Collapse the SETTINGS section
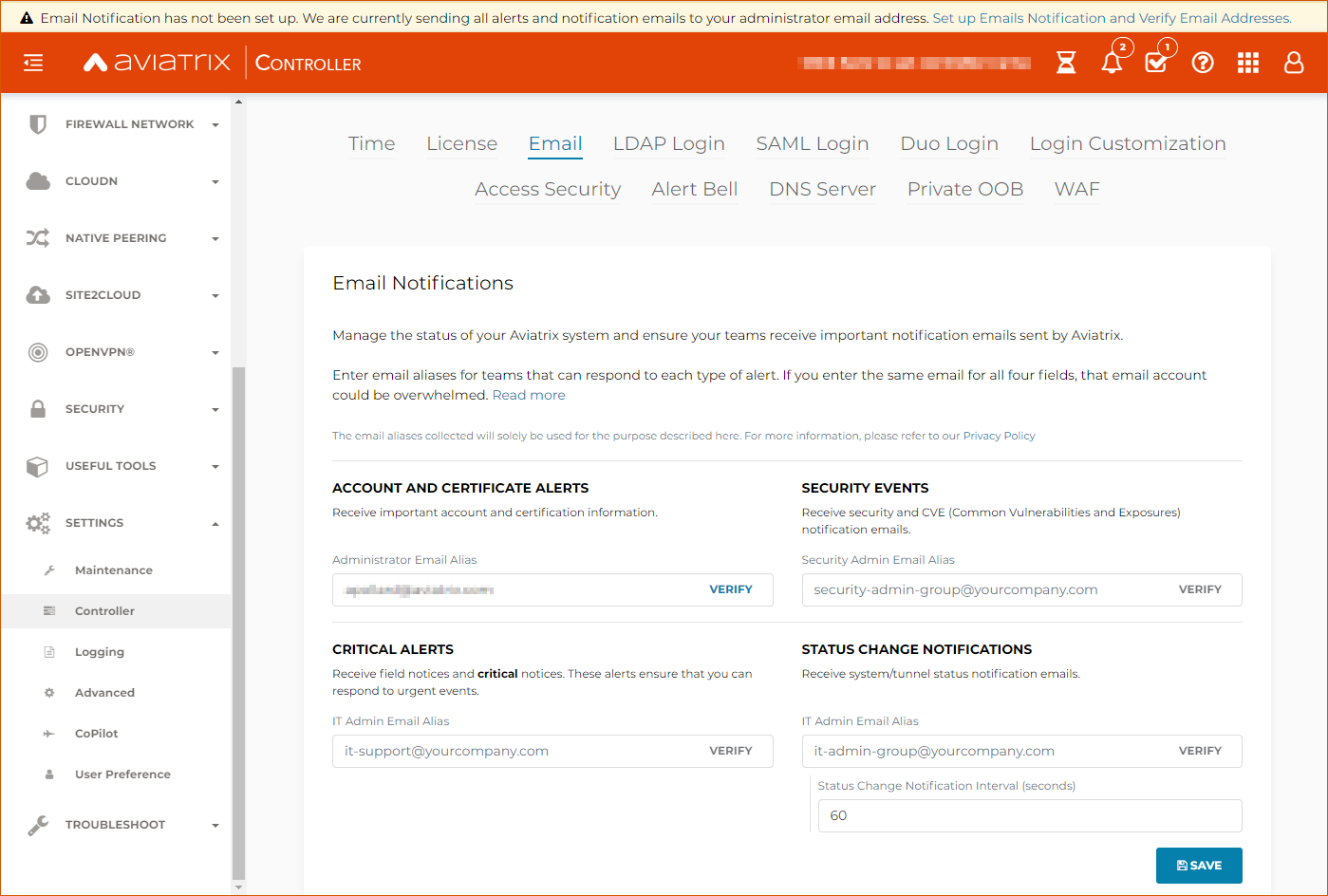This screenshot has width=1328, height=896. (95, 522)
